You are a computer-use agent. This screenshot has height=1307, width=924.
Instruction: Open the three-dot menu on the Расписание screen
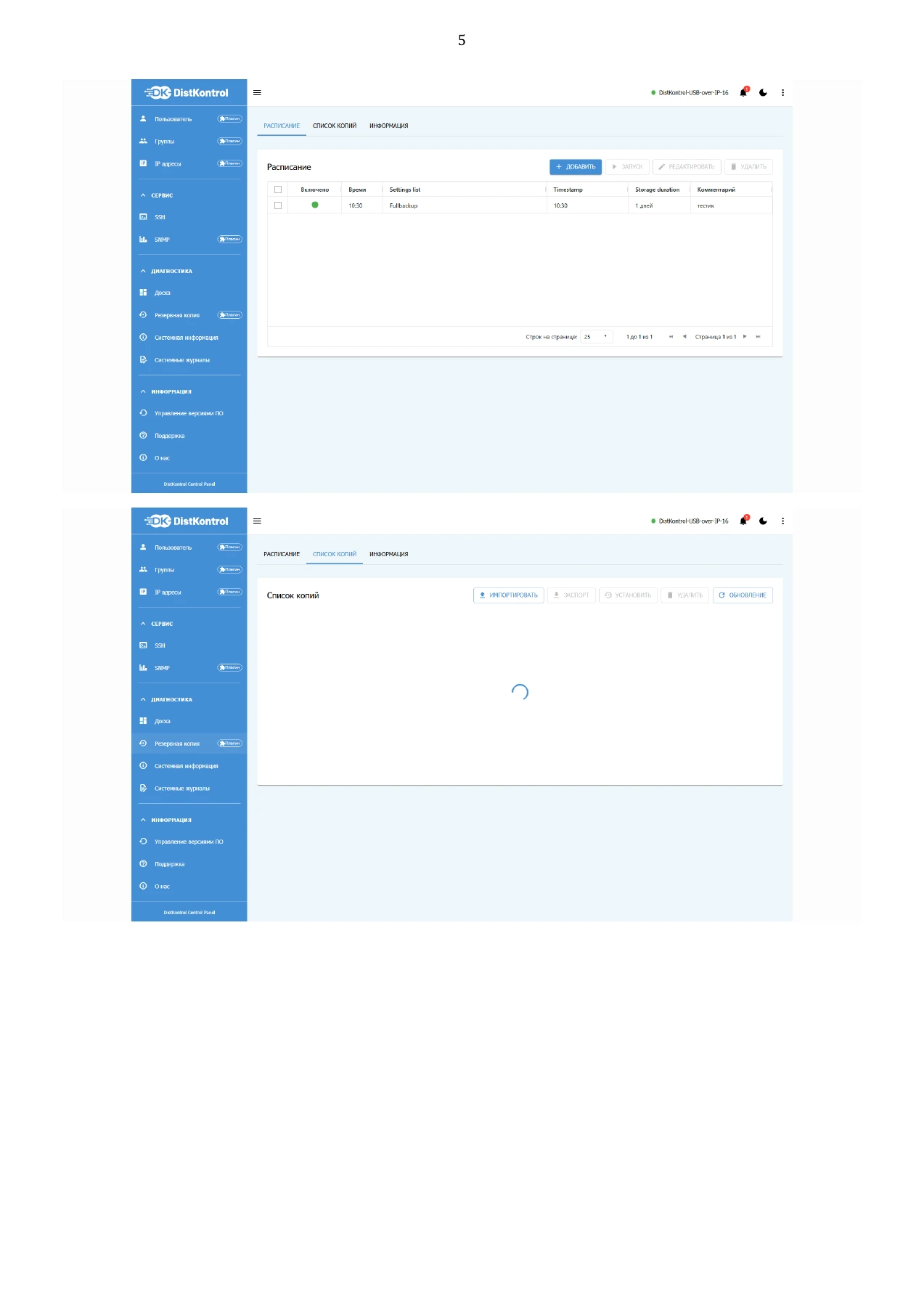pos(782,93)
